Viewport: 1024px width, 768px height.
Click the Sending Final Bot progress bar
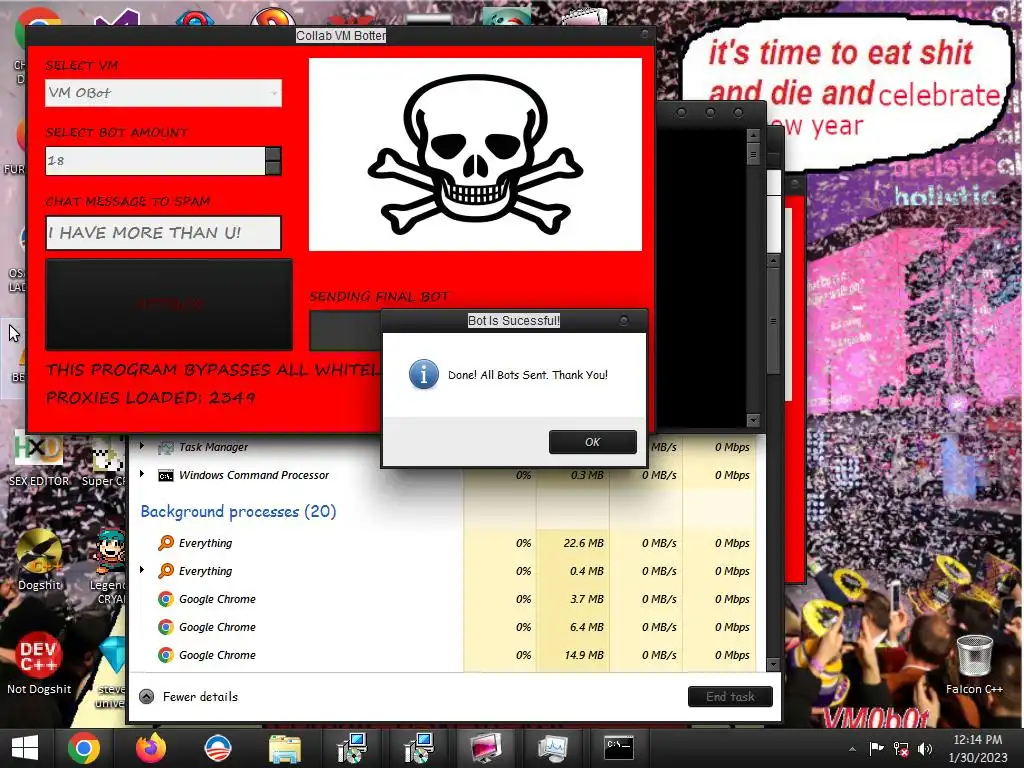pyautogui.click(x=345, y=330)
